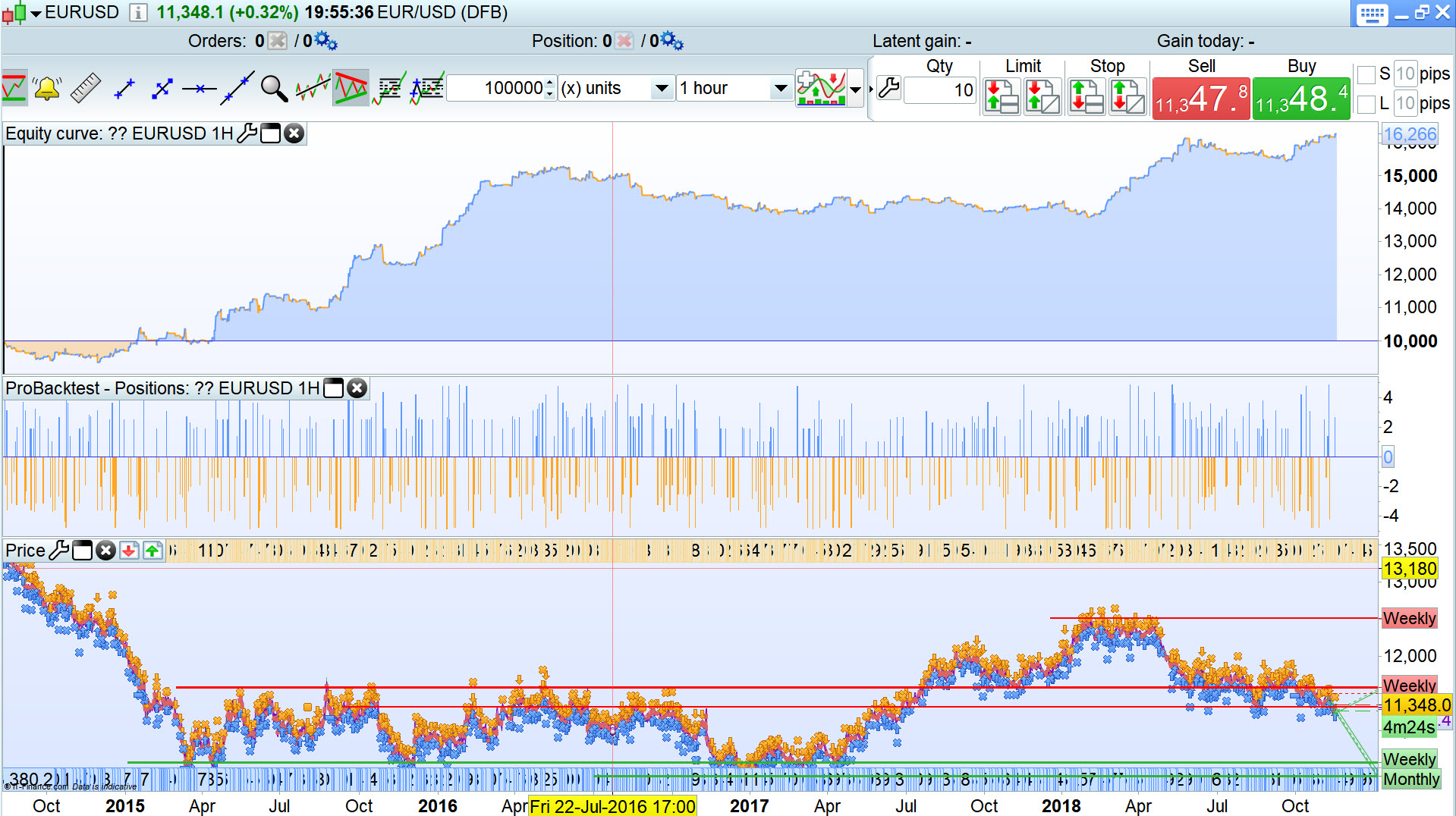The height and width of the screenshot is (816, 1456).
Task: Click the 11,348.0 current price label
Action: click(1417, 705)
